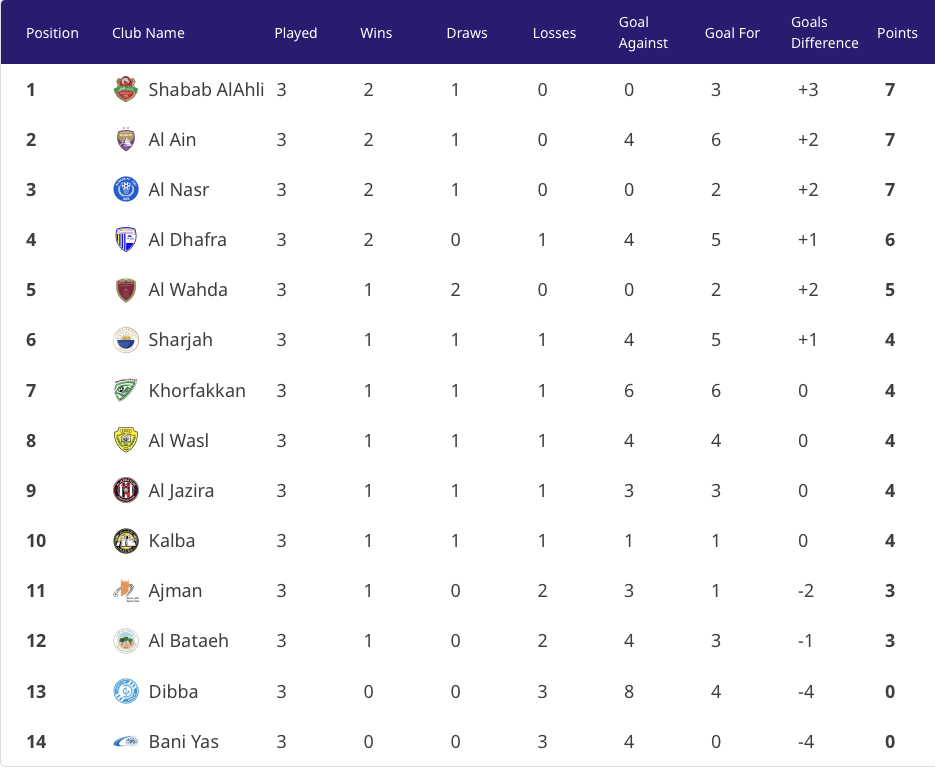Click the Al Ain club crest
The height and width of the screenshot is (769, 935).
[126, 139]
